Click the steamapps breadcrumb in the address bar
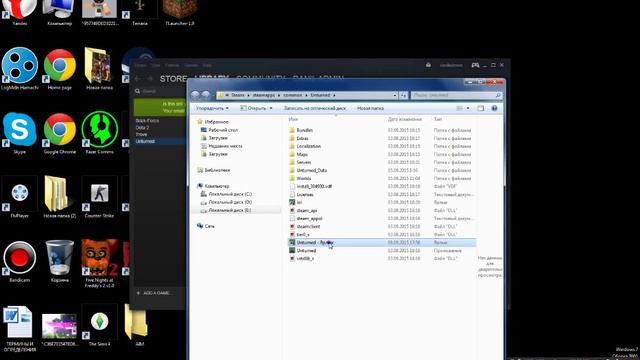Image resolution: width=640 pixels, height=360 pixels. coord(263,95)
